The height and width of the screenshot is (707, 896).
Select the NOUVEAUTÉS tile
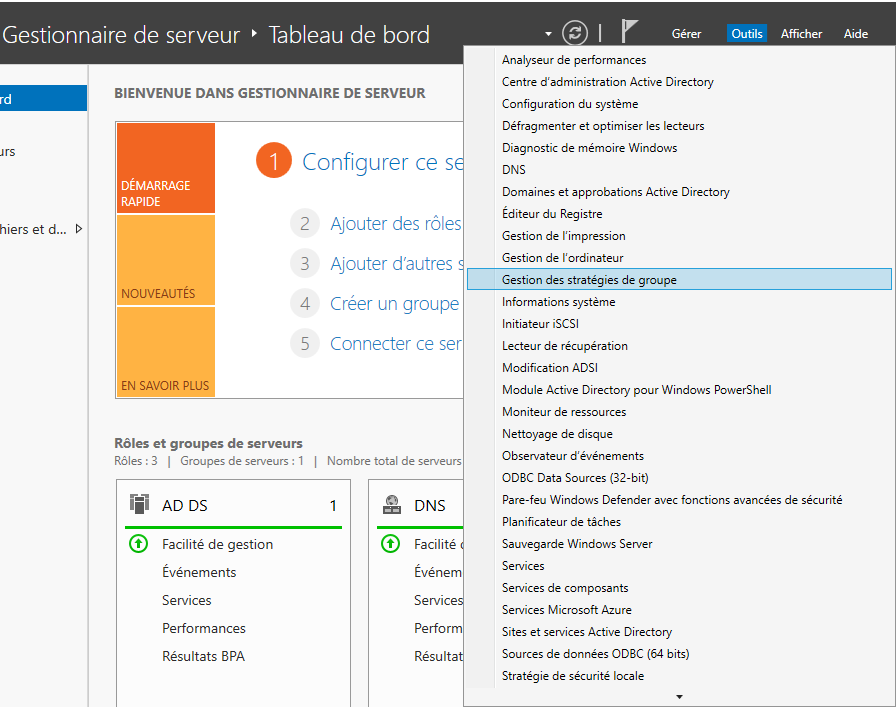(x=165, y=260)
